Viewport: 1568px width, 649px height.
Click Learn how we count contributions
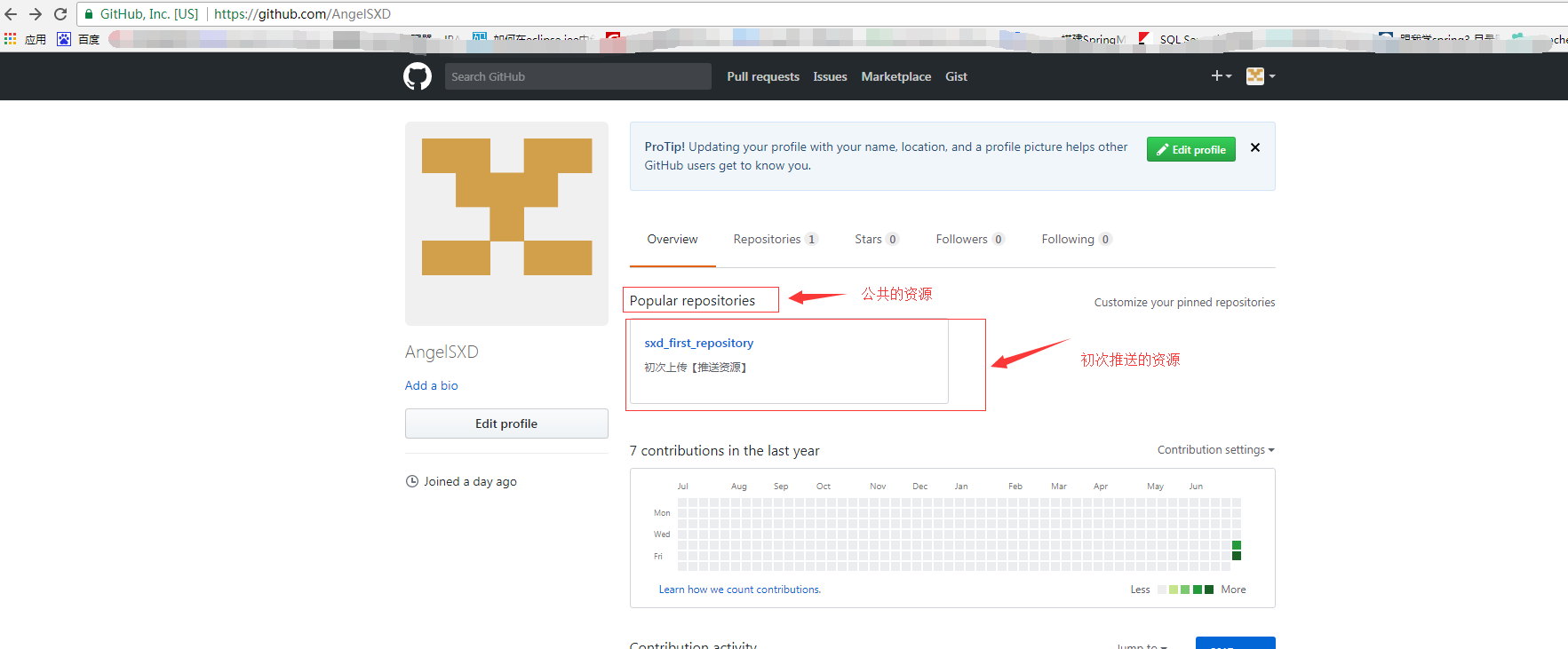[x=739, y=590]
